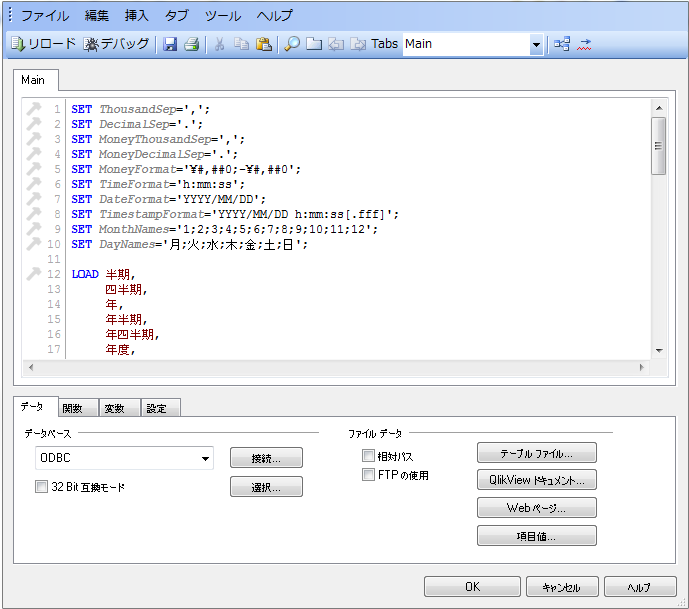Click the editor scroll-up arrow
The height and width of the screenshot is (609, 689).
tap(659, 108)
